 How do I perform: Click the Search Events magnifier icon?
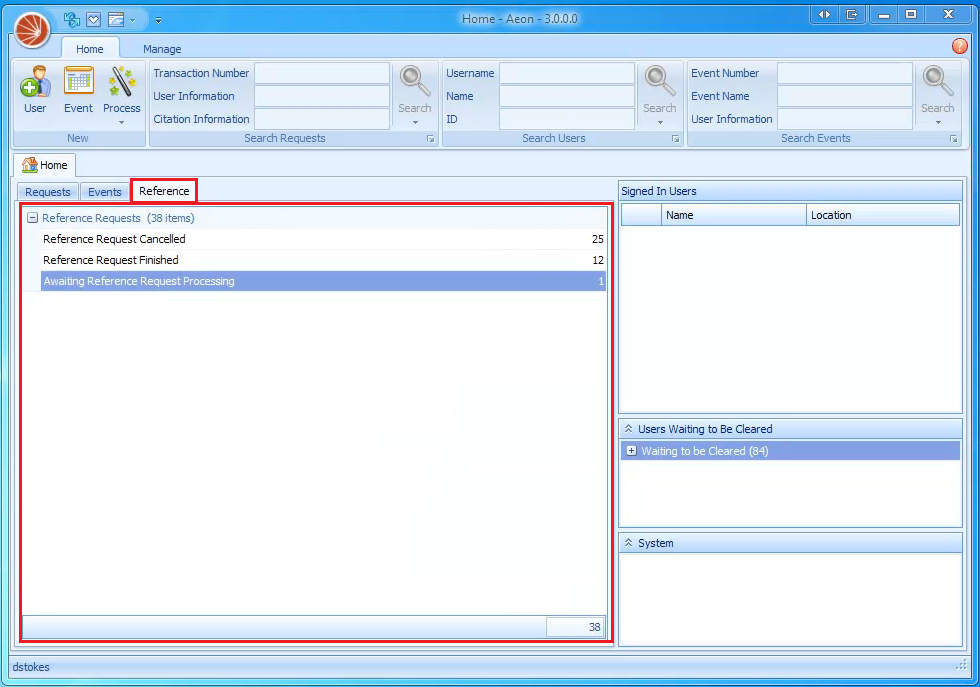pyautogui.click(x=937, y=80)
